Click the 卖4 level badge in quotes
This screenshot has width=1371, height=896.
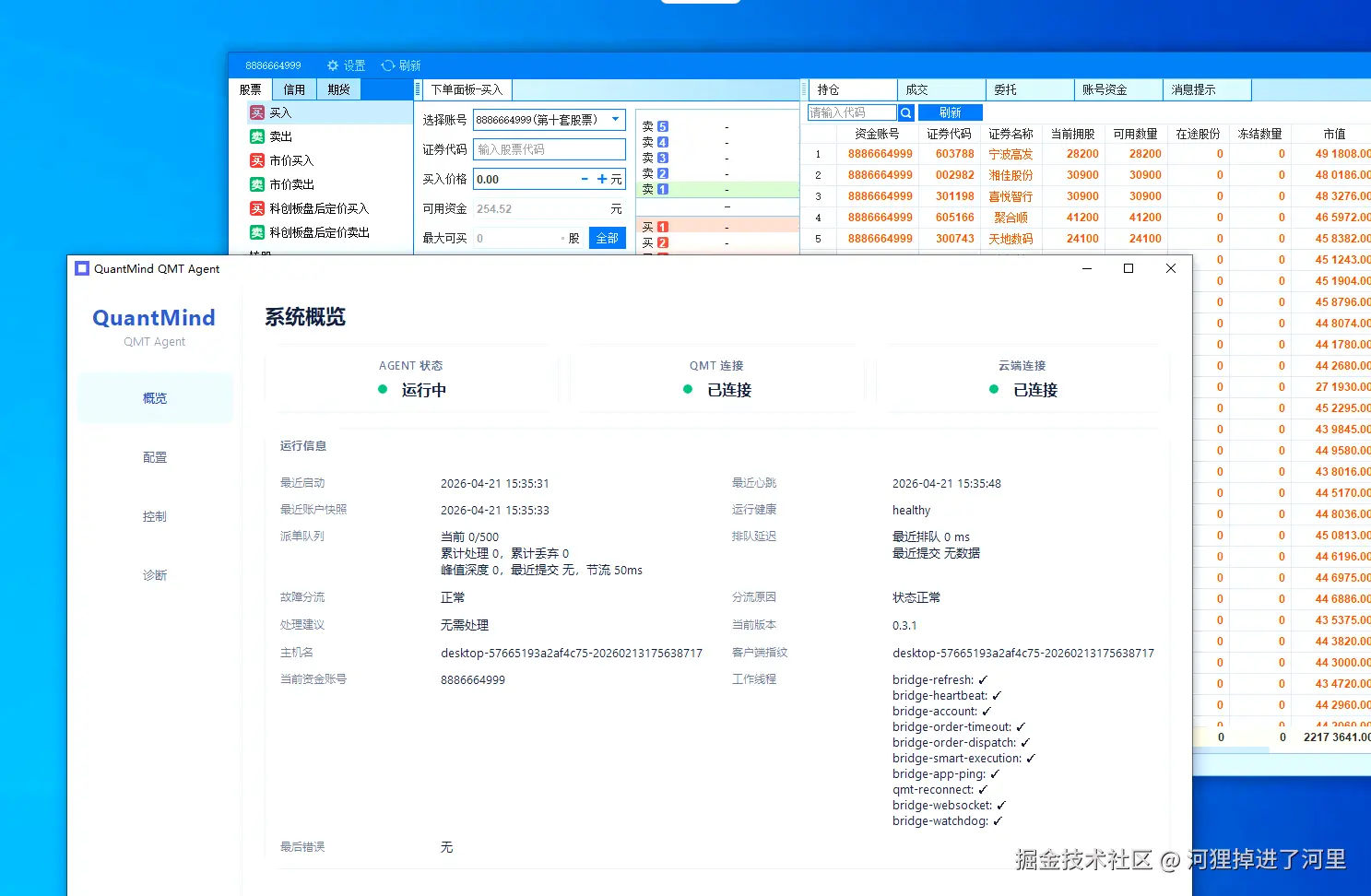coord(662,142)
